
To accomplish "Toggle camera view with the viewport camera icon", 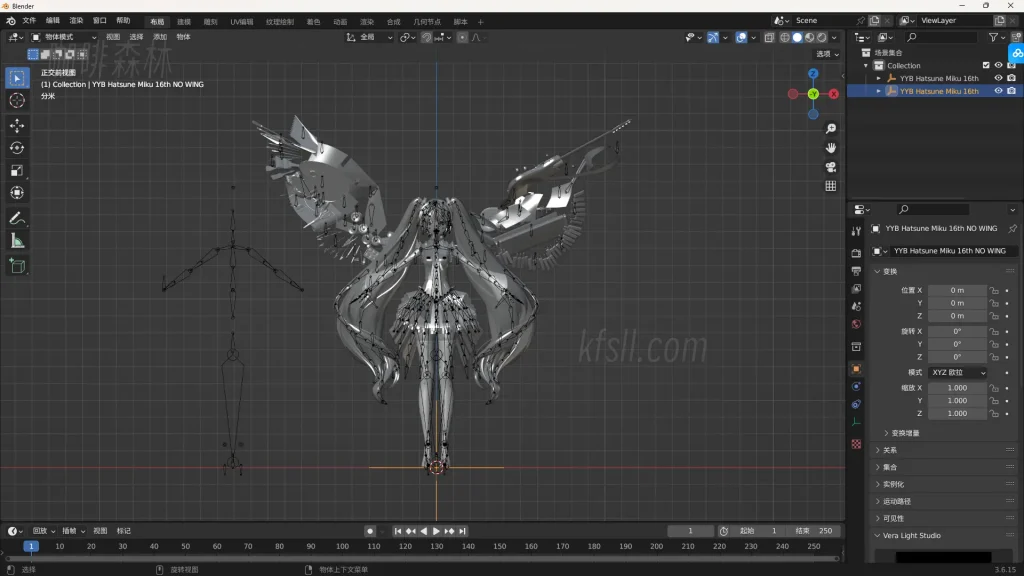I will click(831, 167).
